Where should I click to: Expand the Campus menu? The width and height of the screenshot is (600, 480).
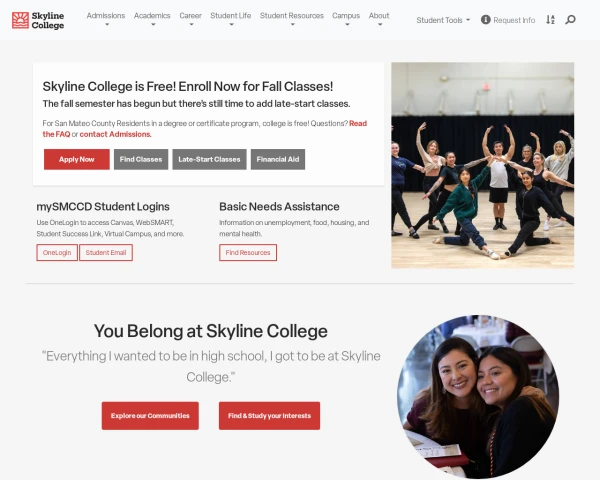pyautogui.click(x=346, y=19)
